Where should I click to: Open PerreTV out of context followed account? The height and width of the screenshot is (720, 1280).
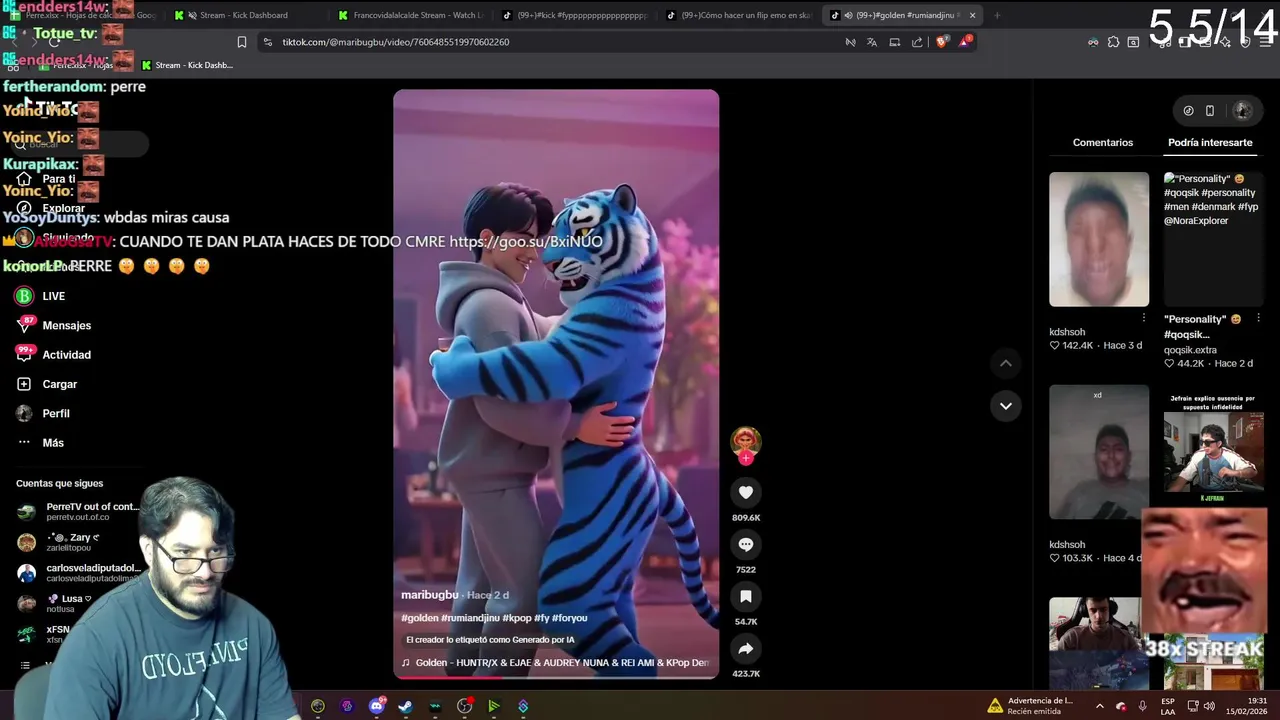78,511
